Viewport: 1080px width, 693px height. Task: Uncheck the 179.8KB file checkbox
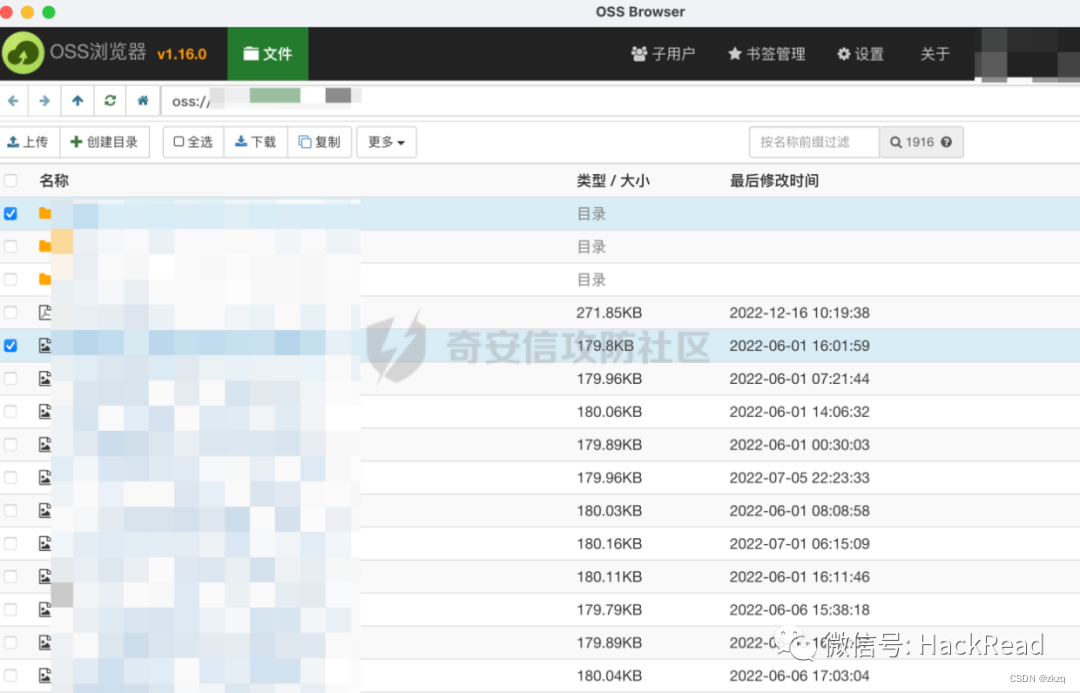(x=10, y=345)
